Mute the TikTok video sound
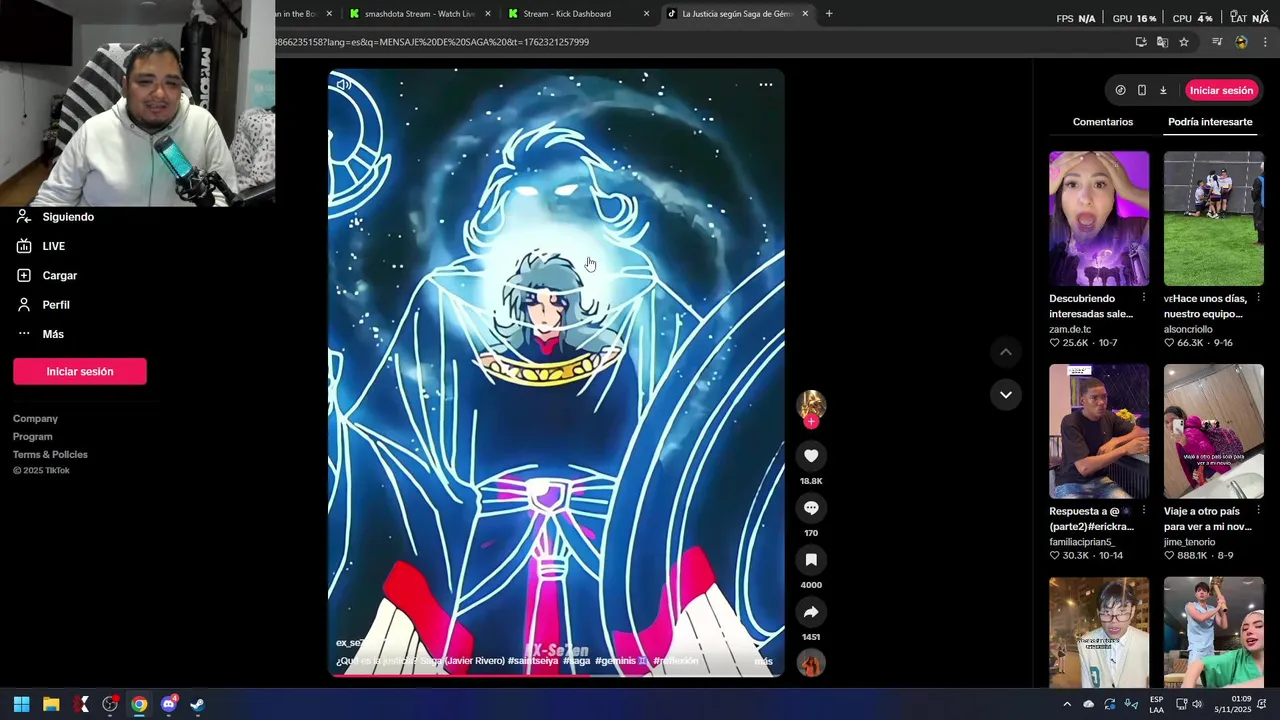This screenshot has width=1280, height=720. click(x=344, y=85)
